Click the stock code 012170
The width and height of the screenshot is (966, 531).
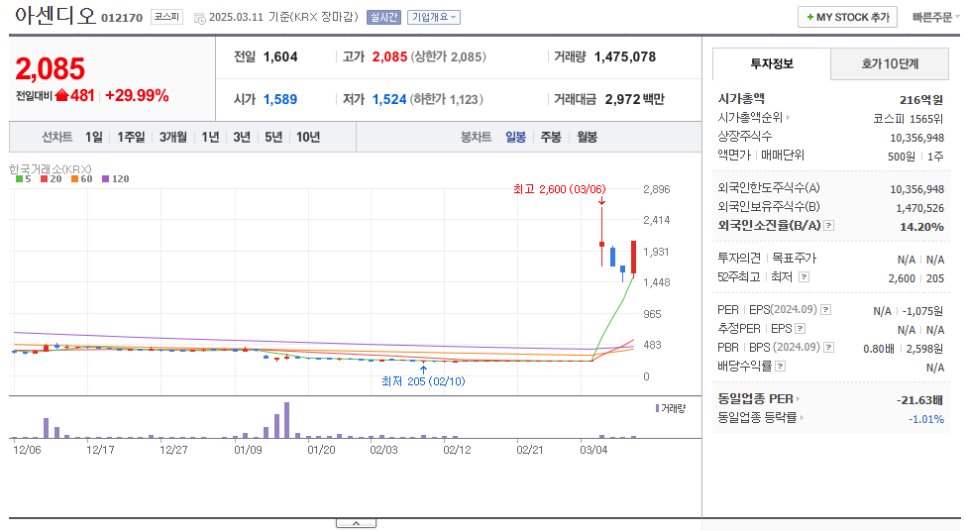[x=122, y=18]
